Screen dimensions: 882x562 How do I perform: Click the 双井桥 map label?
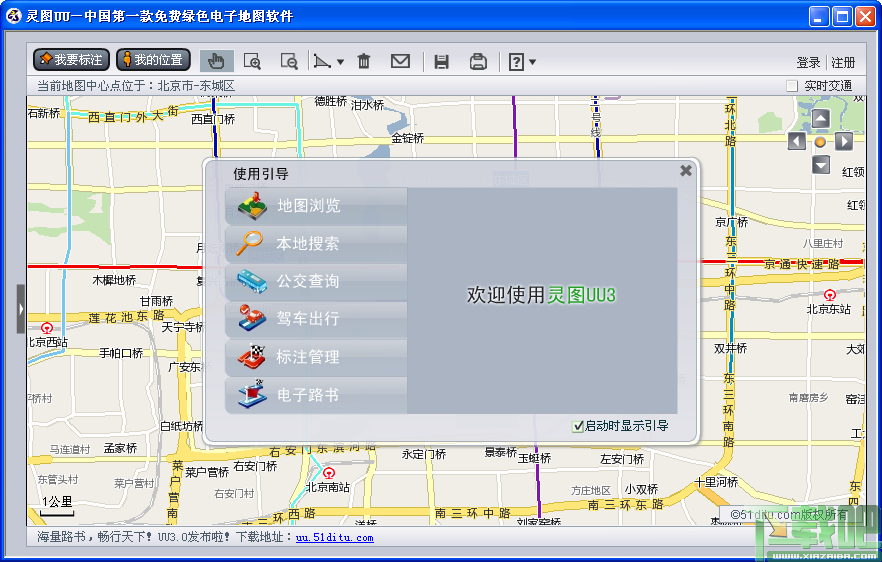coord(731,349)
